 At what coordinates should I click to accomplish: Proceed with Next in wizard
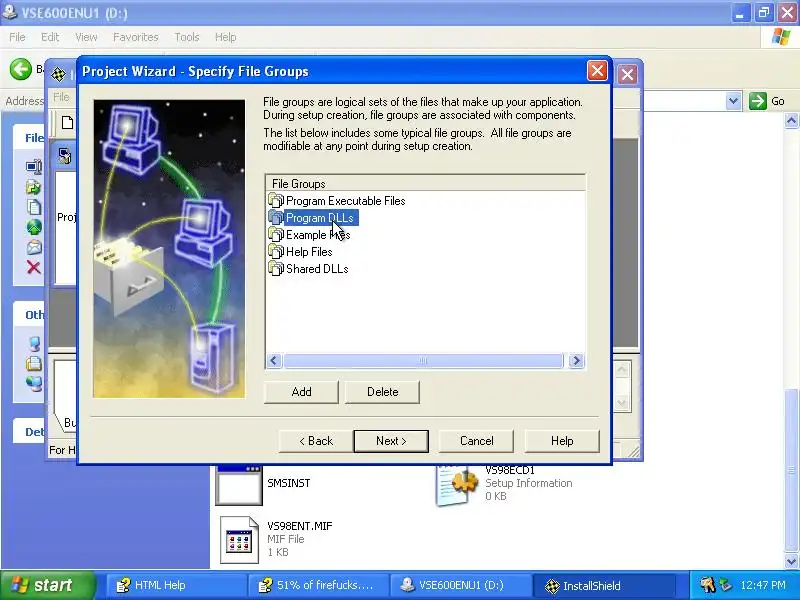click(x=391, y=441)
